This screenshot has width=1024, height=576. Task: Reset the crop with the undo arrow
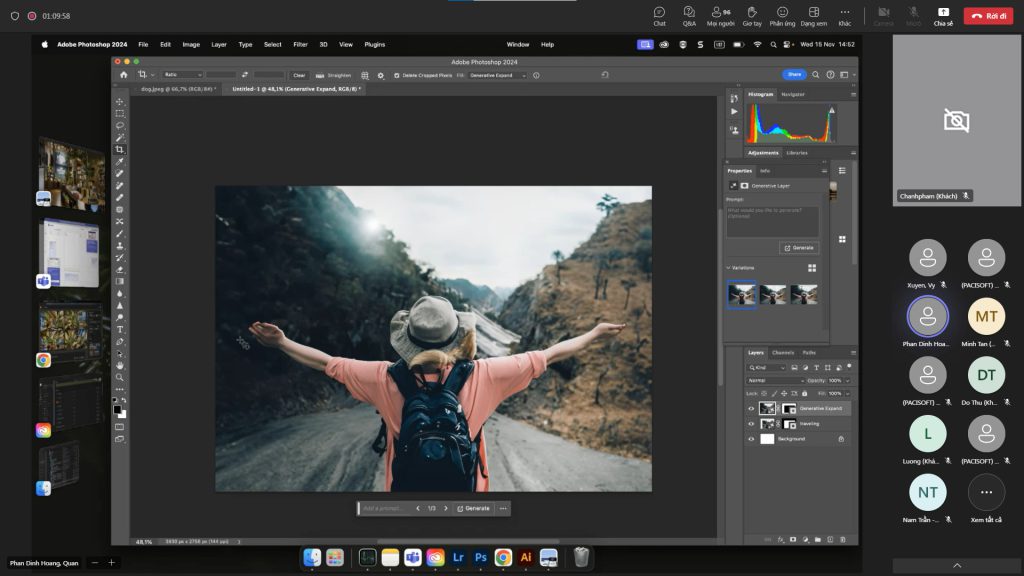coord(605,75)
